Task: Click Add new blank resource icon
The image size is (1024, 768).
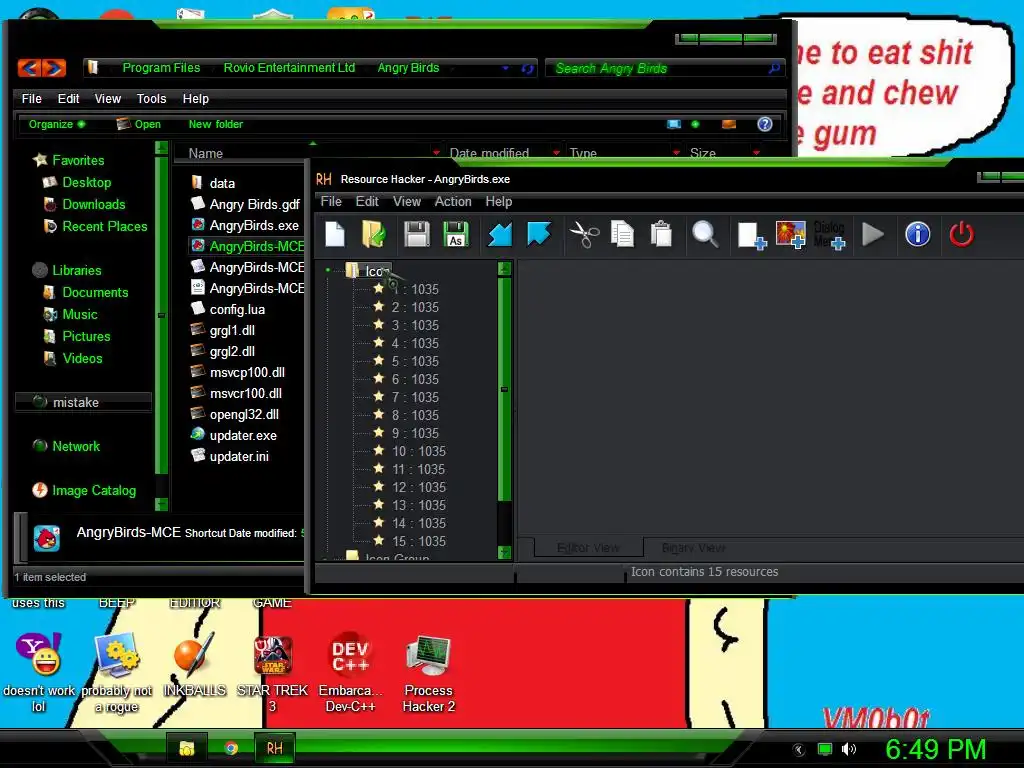Action: point(751,235)
